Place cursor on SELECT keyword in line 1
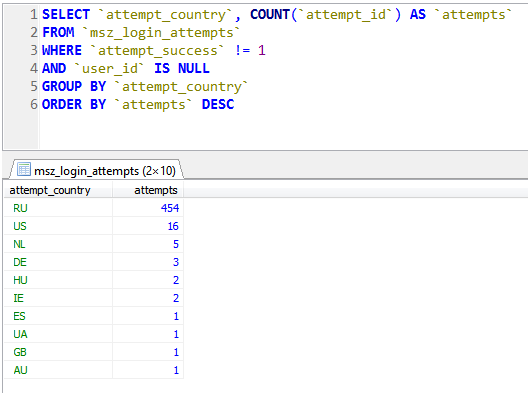The width and height of the screenshot is (528, 393). [66, 14]
